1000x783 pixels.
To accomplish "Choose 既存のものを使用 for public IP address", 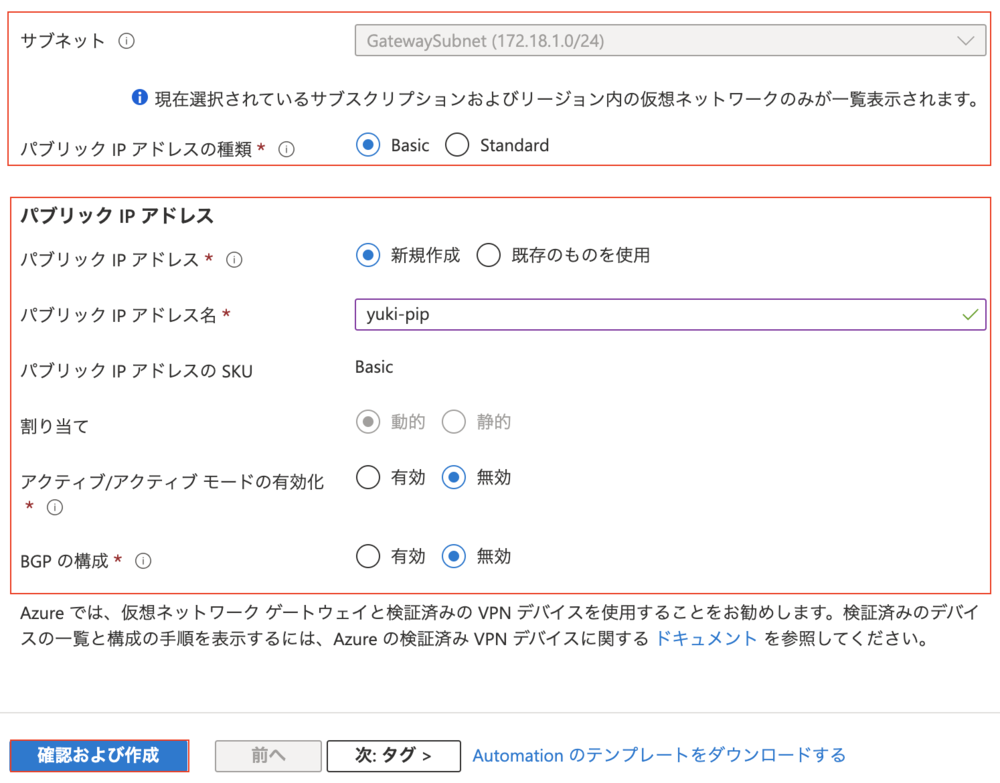I will (489, 256).
